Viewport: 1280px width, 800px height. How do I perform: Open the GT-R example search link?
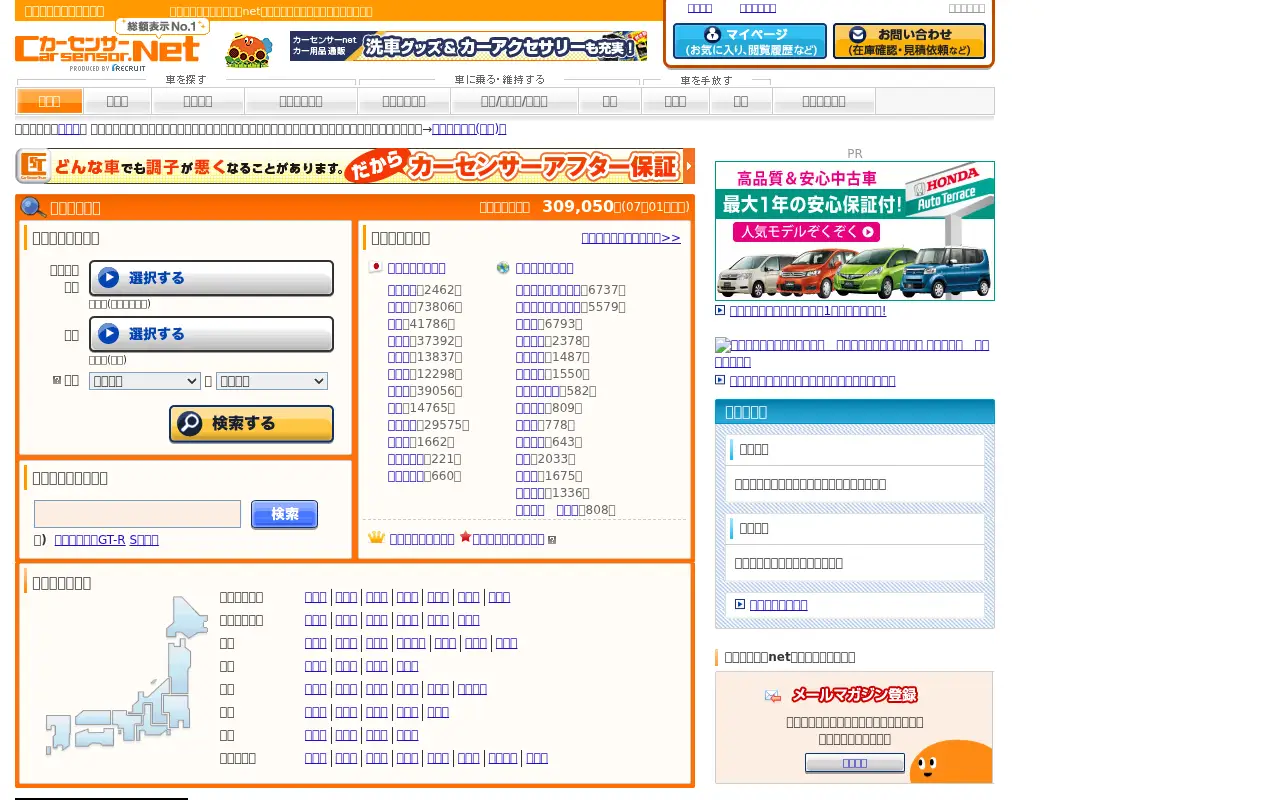(90, 540)
